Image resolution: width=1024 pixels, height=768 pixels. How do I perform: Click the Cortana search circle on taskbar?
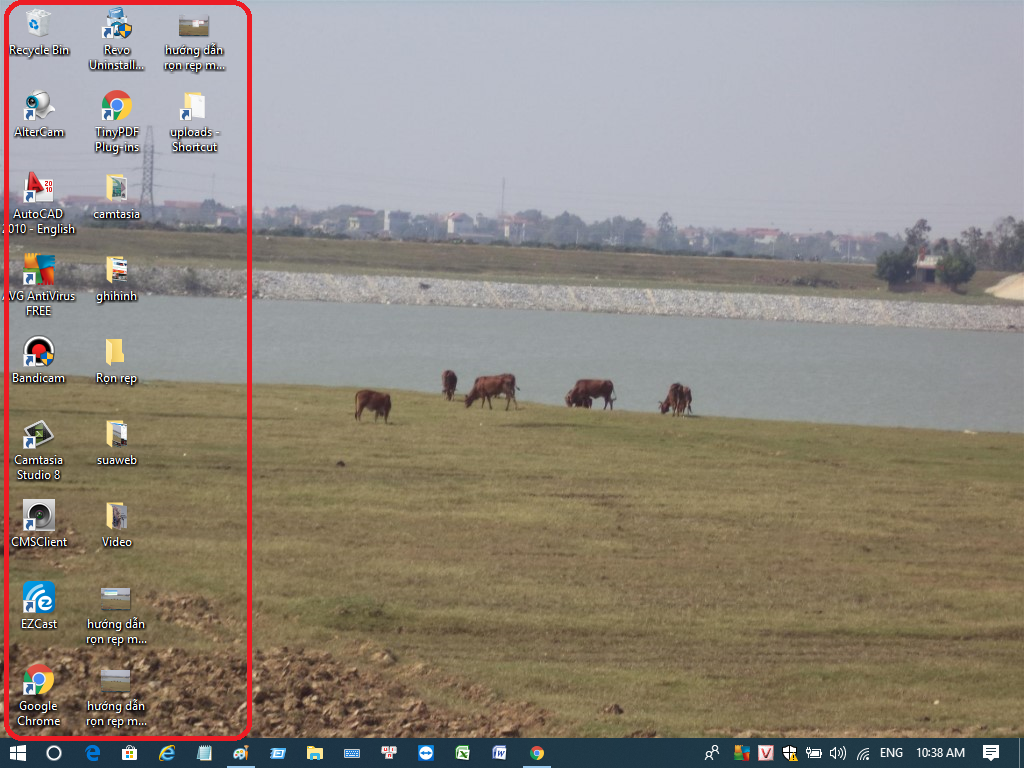pos(54,753)
